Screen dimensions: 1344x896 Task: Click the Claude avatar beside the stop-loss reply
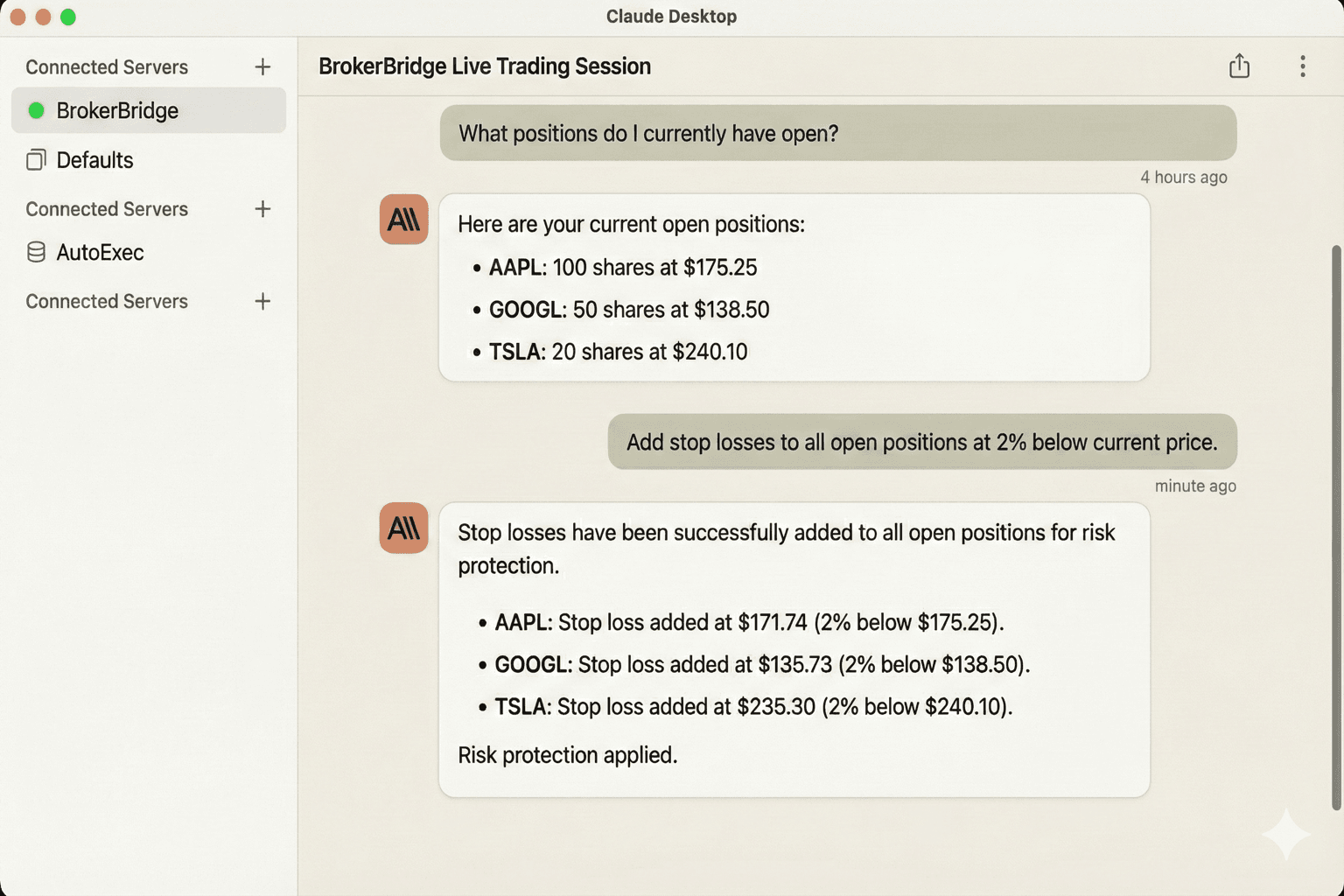(403, 528)
